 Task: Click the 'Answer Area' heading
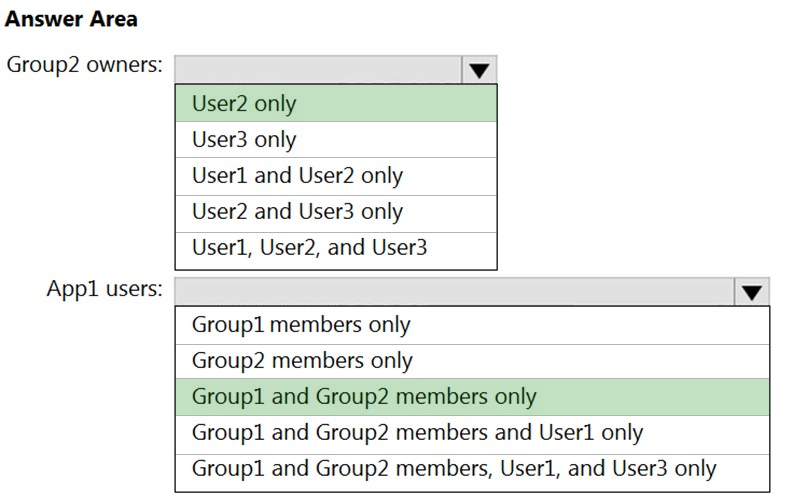coord(71,19)
